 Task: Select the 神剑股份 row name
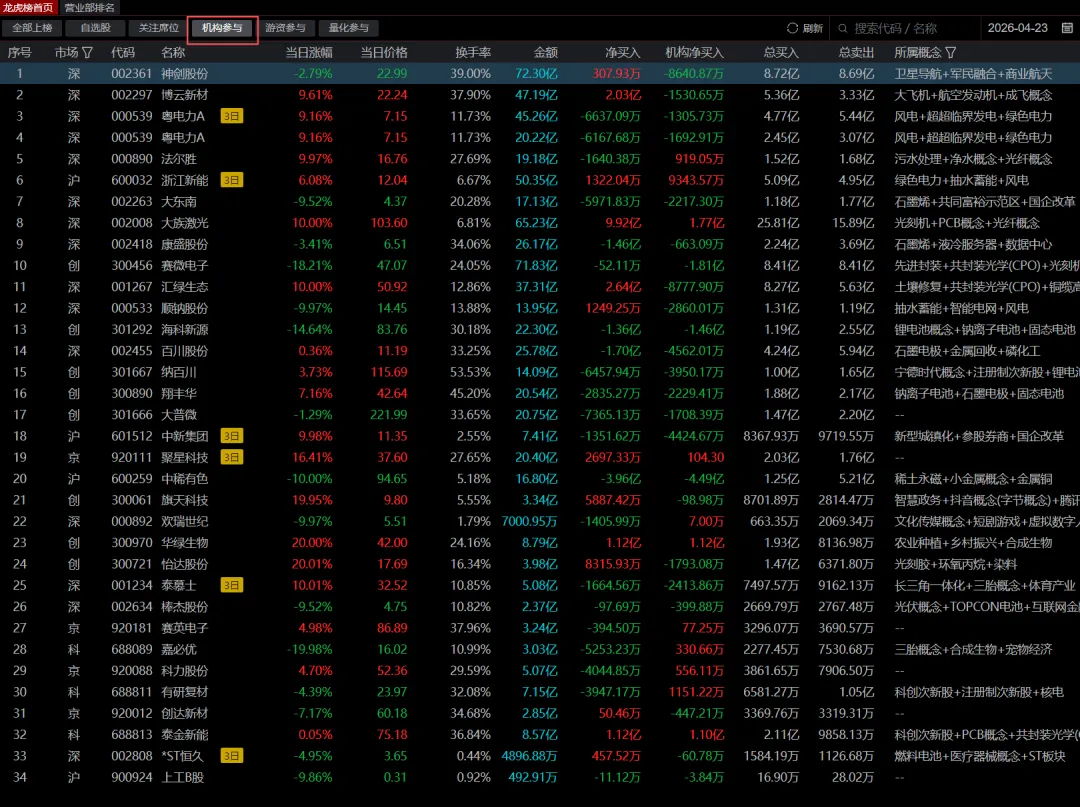click(185, 74)
